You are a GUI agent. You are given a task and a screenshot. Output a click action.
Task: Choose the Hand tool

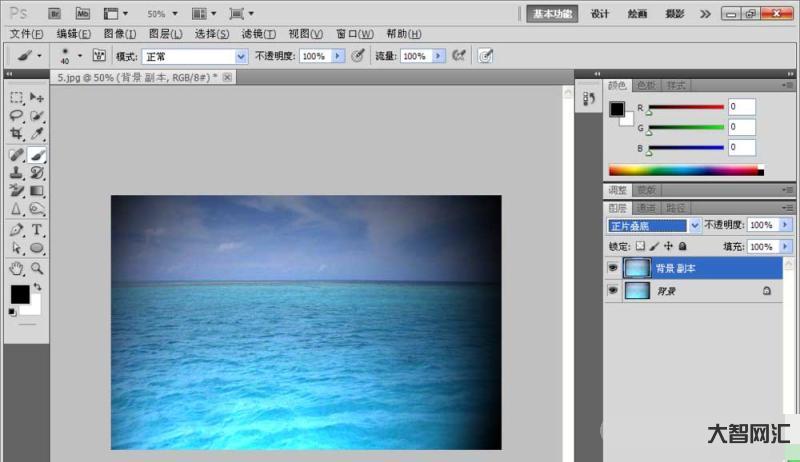(x=16, y=268)
